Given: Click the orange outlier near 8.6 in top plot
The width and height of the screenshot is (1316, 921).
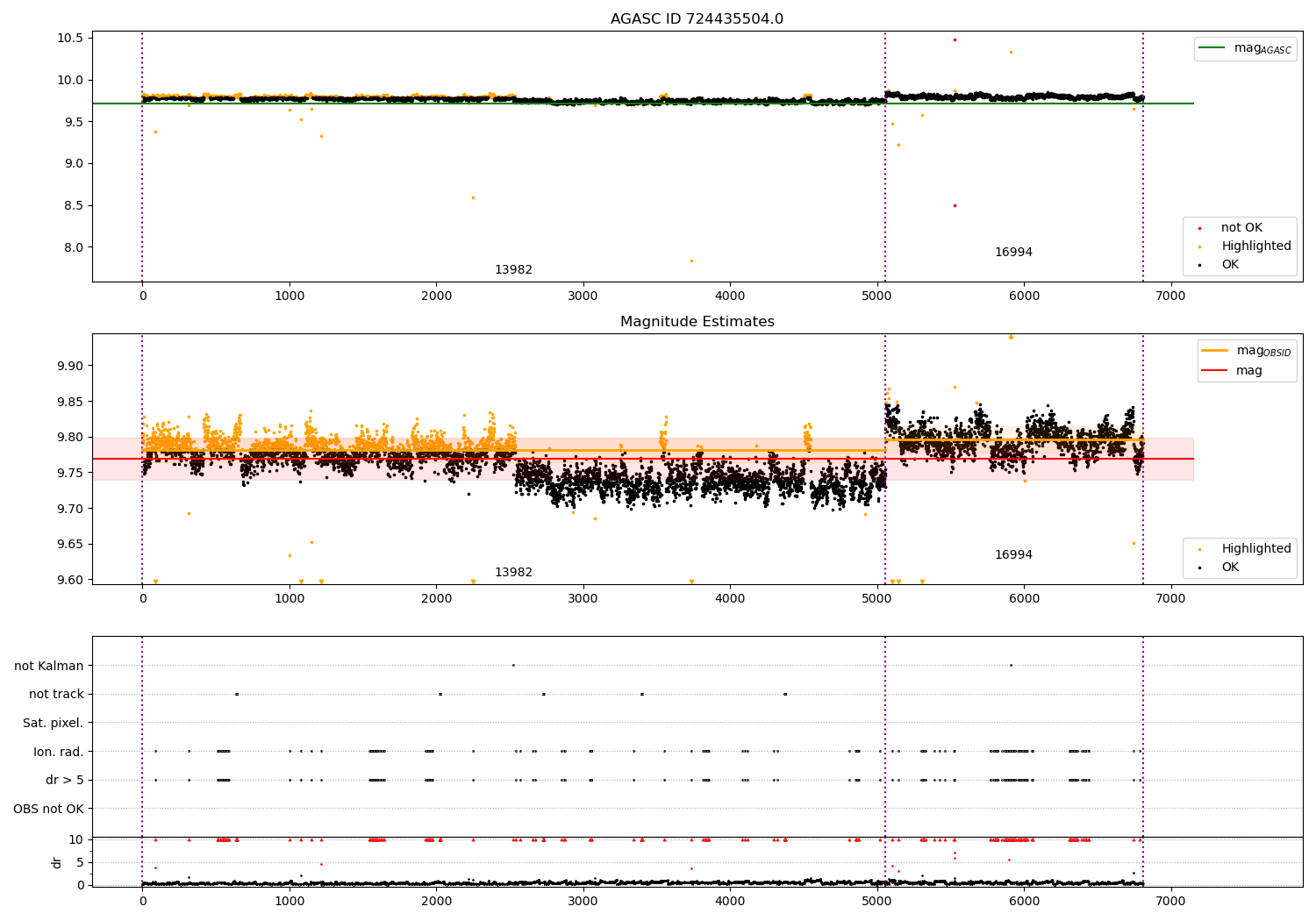Looking at the screenshot, I should coord(473,197).
